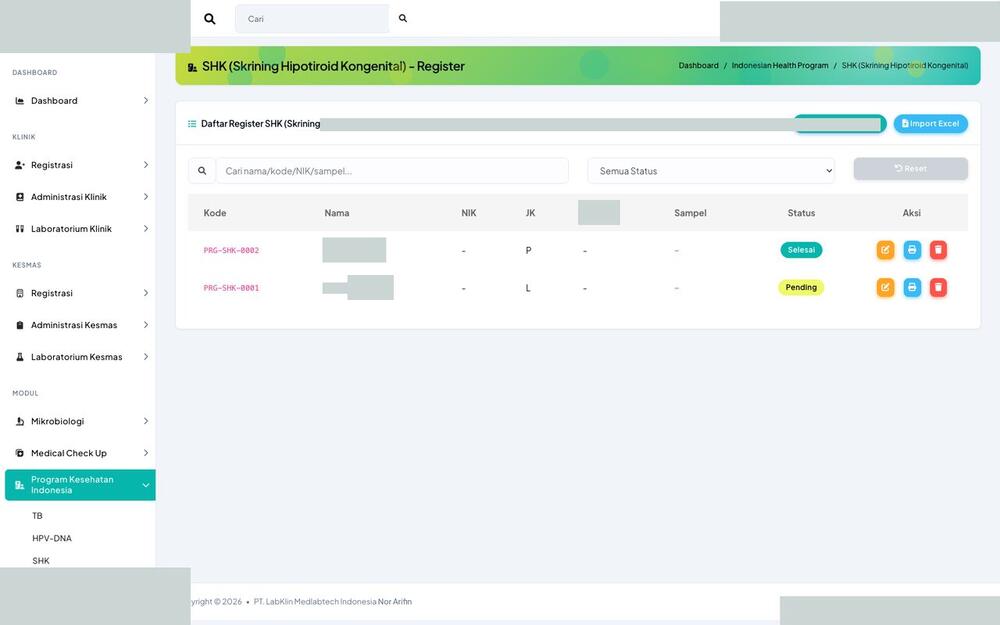Edit record PRG-SHK-0002 using orange icon
The height and width of the screenshot is (625, 1000).
click(885, 250)
